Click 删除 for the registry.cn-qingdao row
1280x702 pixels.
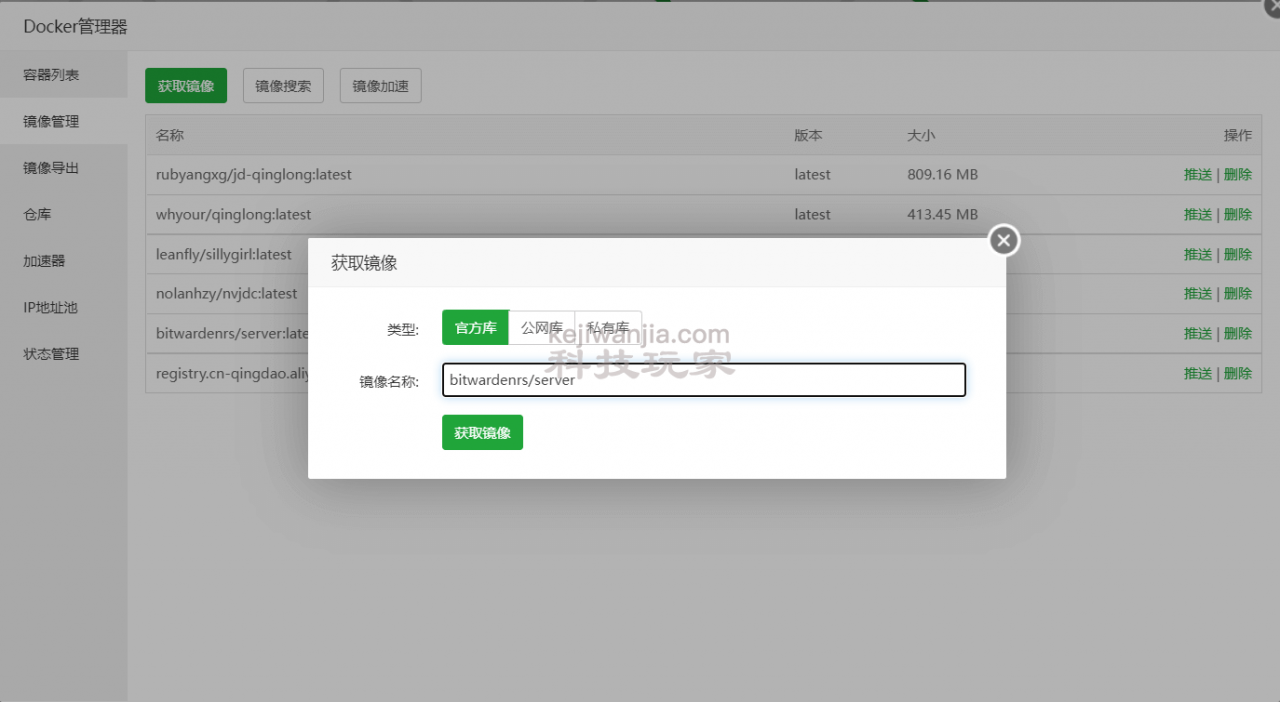click(1237, 373)
